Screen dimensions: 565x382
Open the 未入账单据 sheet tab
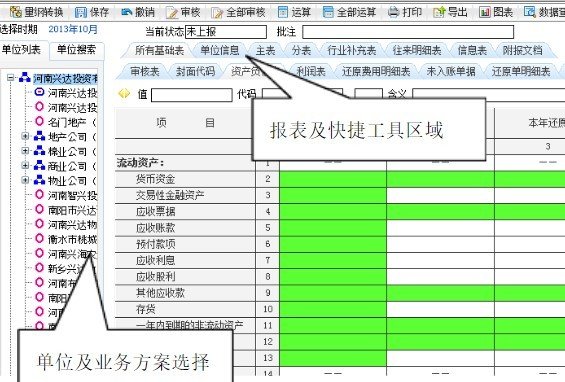tap(451, 71)
